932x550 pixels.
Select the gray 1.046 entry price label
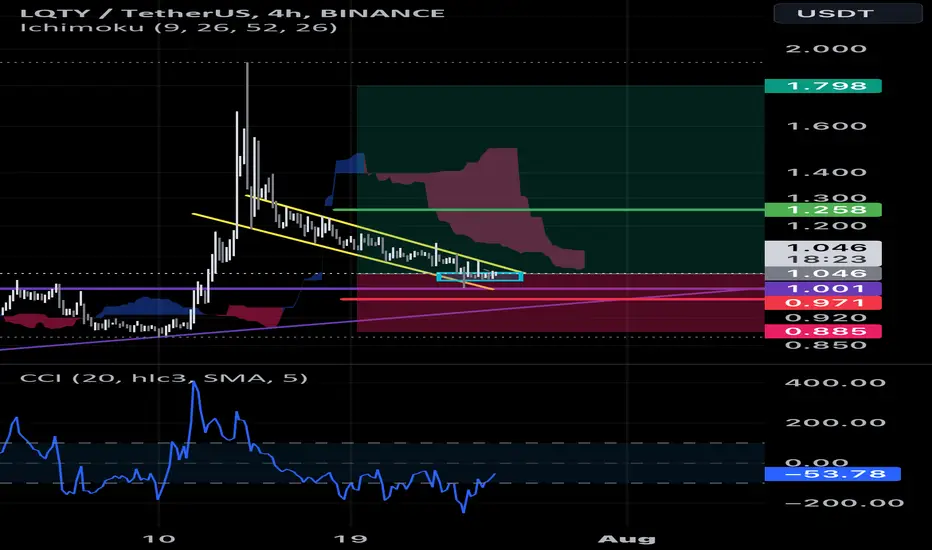pos(823,274)
